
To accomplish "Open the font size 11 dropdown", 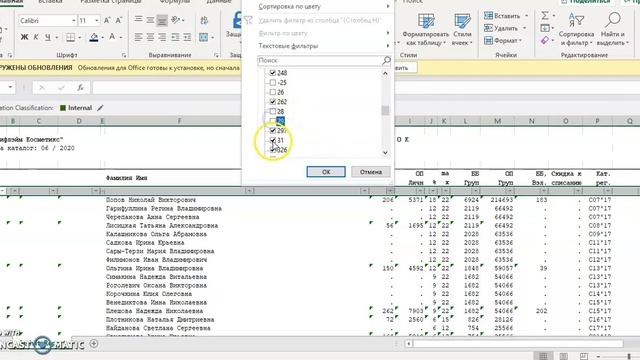I will (x=97, y=20).
